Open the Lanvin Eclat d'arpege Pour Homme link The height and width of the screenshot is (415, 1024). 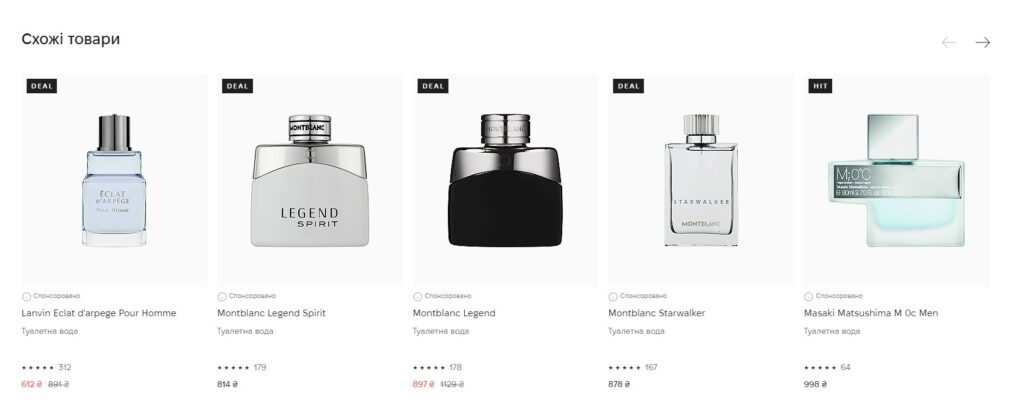[99, 313]
